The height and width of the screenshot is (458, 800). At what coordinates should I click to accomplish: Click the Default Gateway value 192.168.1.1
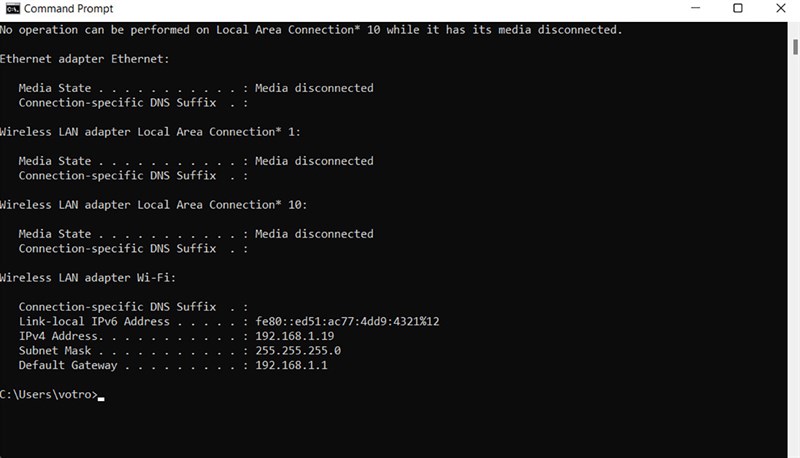point(291,365)
